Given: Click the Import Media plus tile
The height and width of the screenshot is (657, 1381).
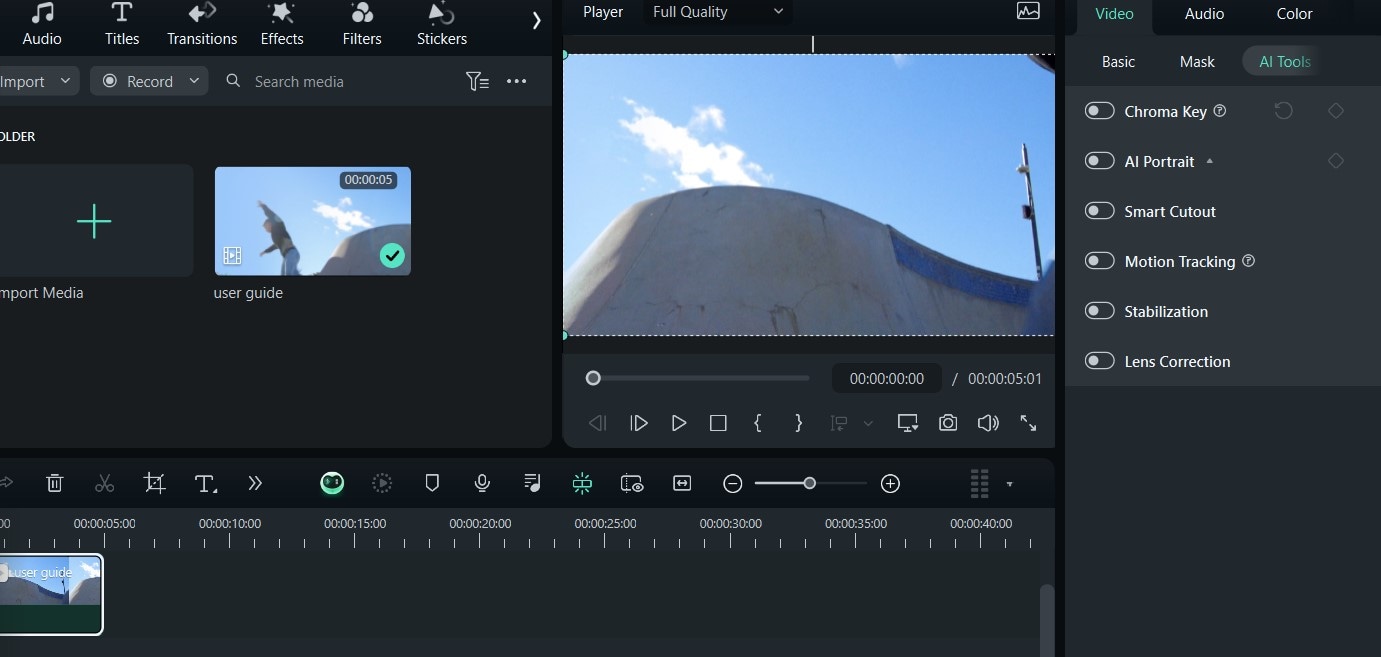Looking at the screenshot, I should point(94,220).
